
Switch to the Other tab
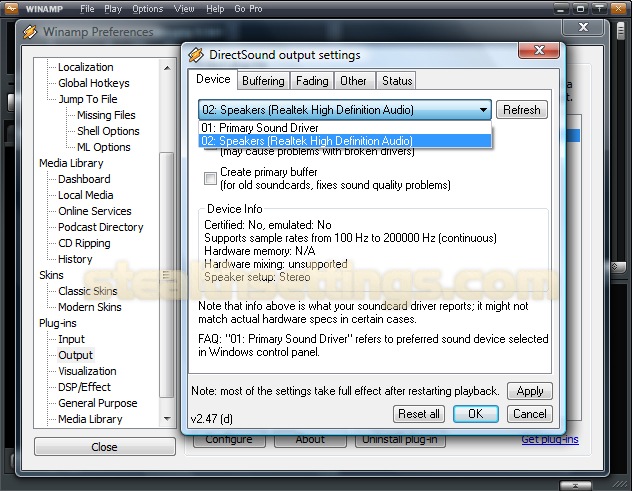(x=353, y=81)
